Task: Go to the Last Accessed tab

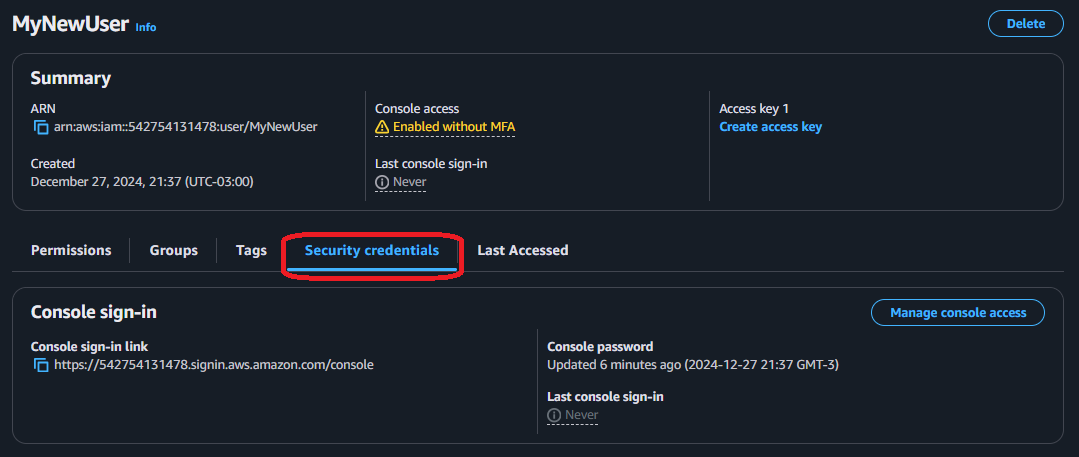Action: tap(522, 250)
